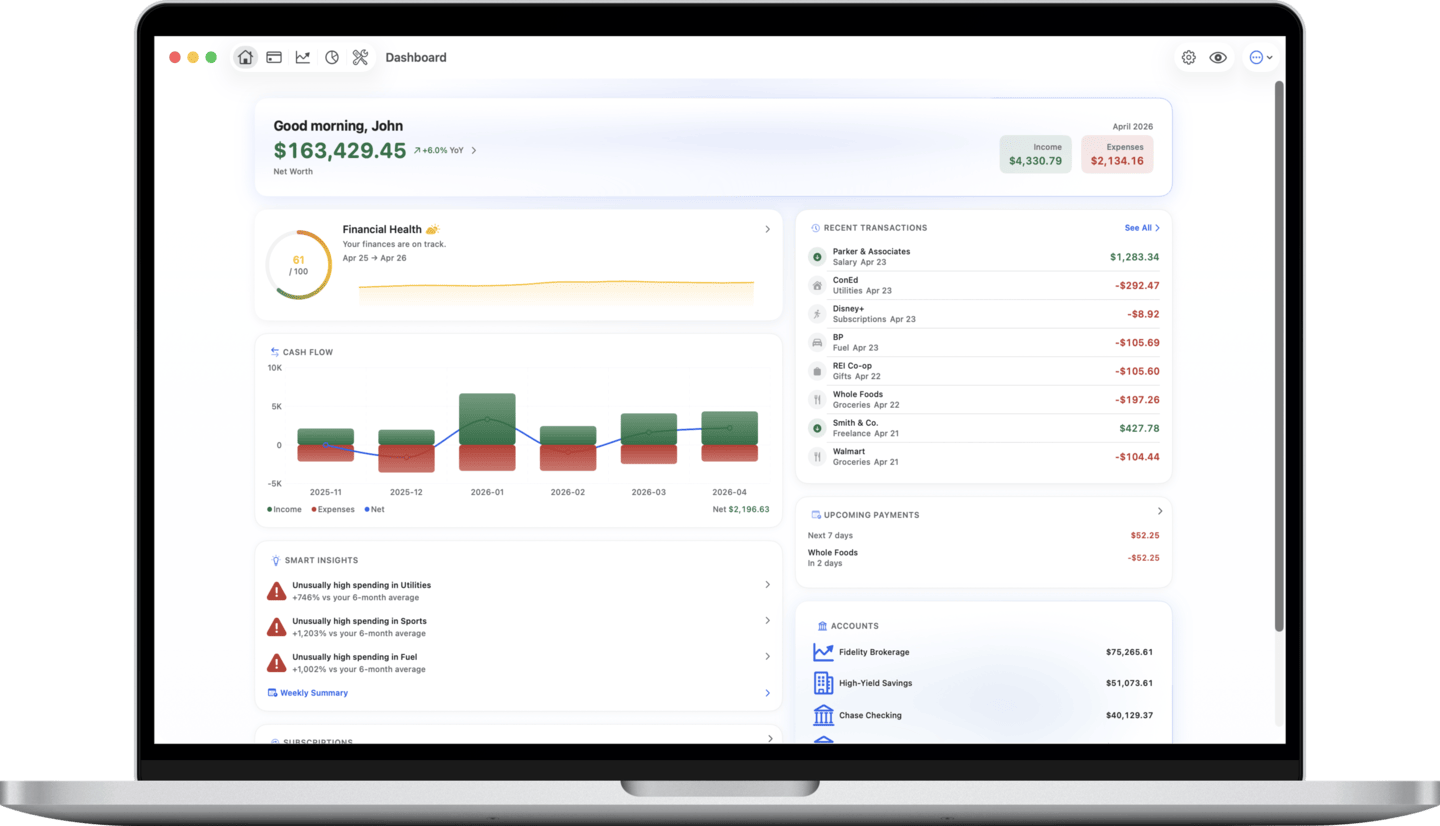Click the Whole Foods groceries fork icon
Screen dimensions: 1440x826
(x=817, y=399)
